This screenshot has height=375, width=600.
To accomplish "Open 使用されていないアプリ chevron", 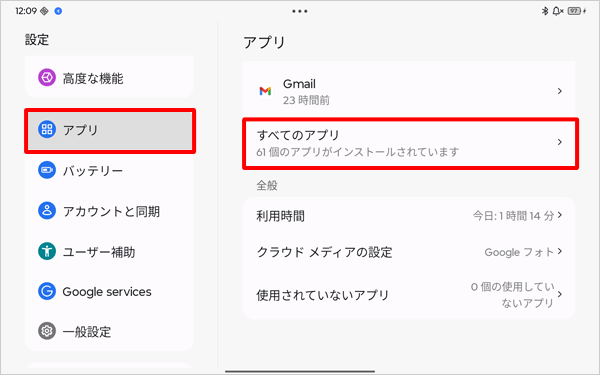I will point(560,294).
